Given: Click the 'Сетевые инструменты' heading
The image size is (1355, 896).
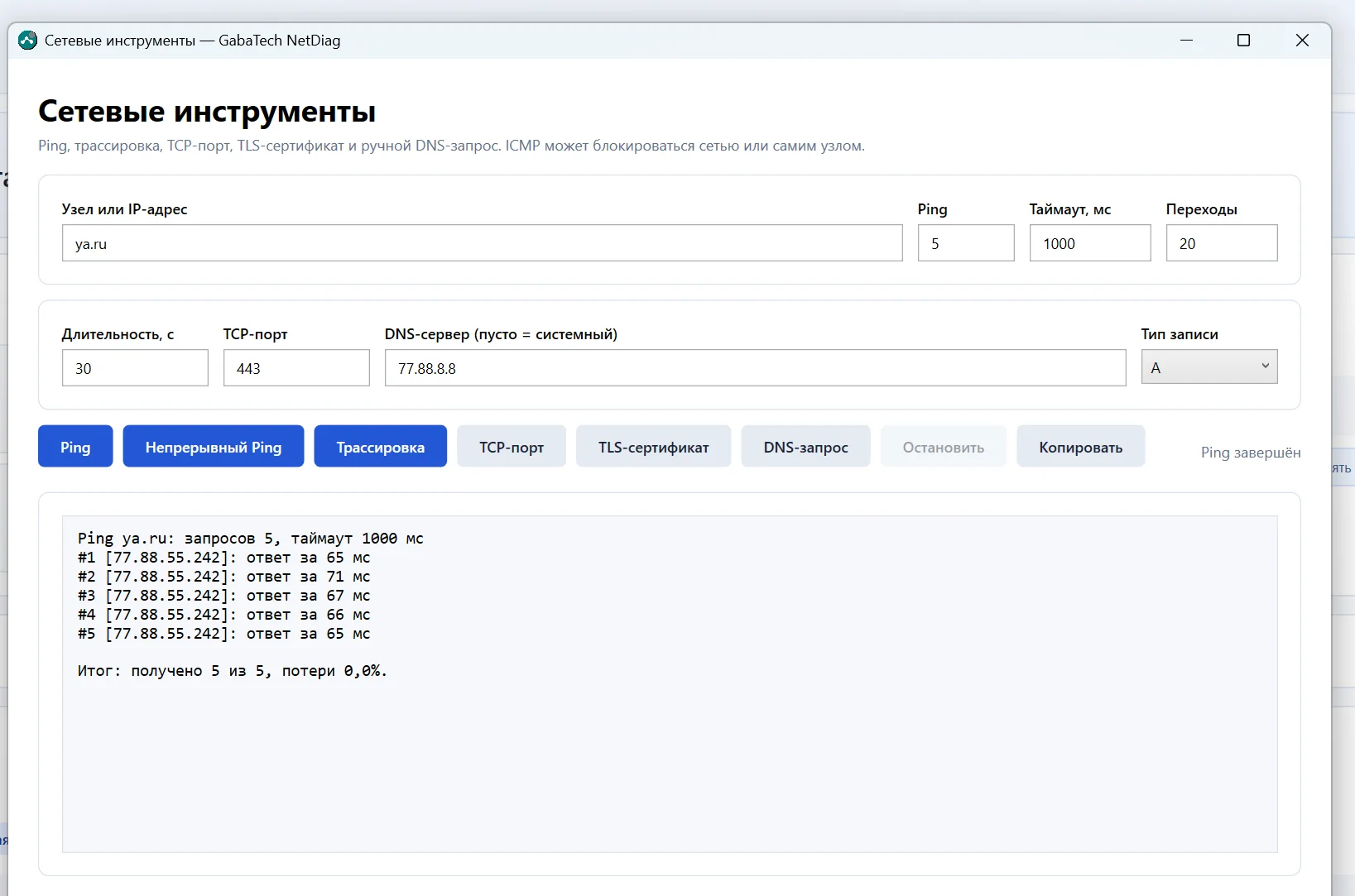Looking at the screenshot, I should point(207,111).
